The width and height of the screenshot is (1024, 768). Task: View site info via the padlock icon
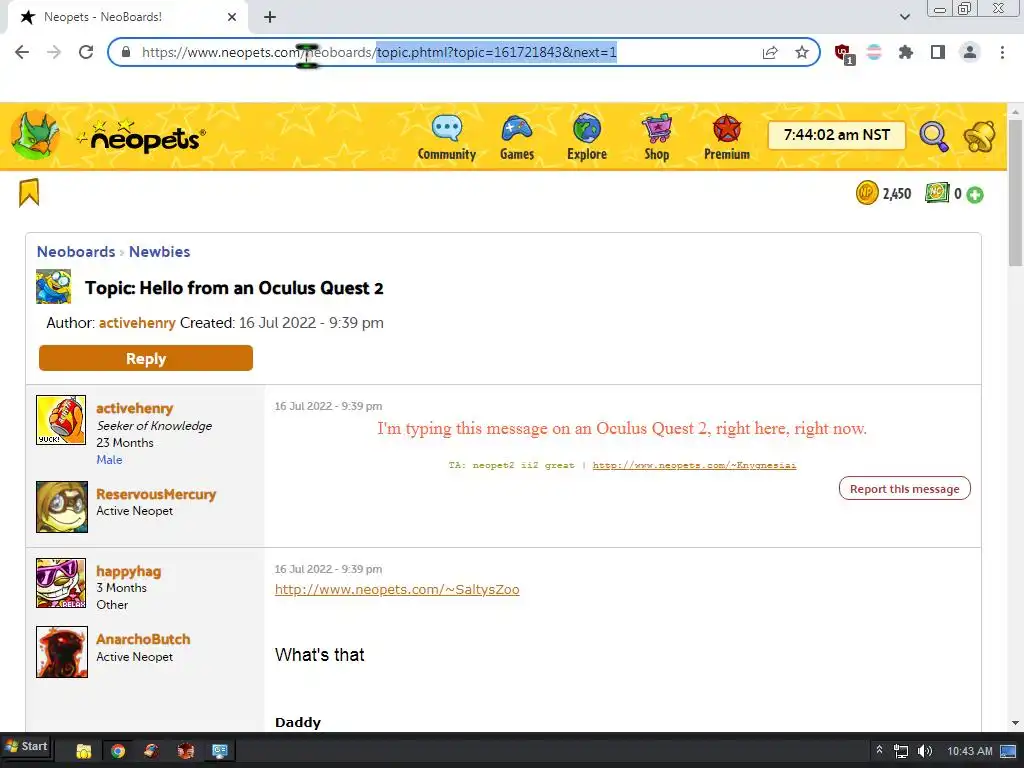[x=126, y=52]
